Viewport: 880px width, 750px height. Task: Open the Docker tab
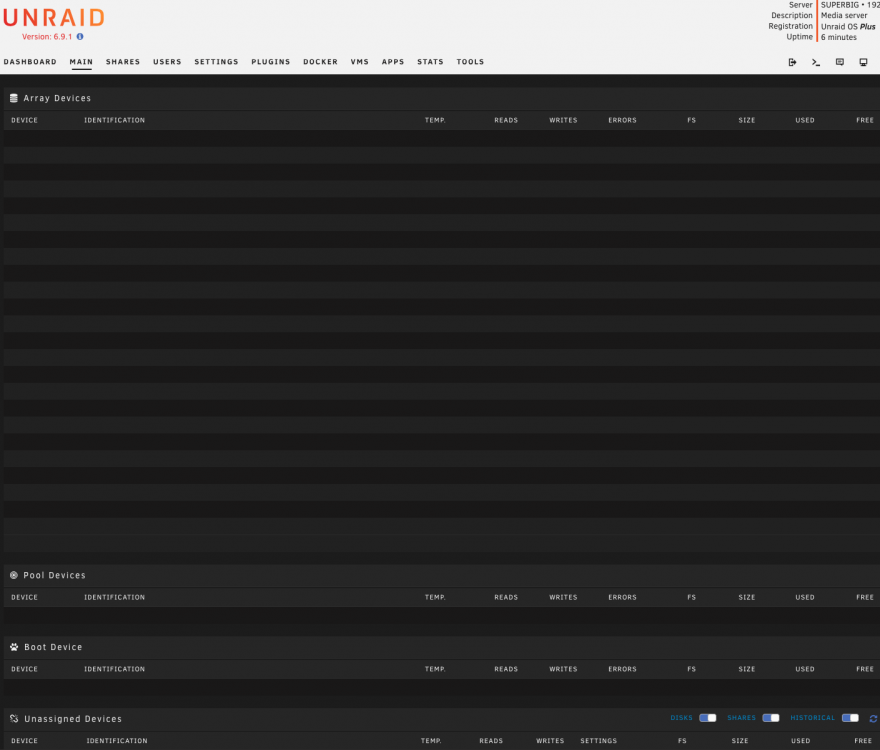point(320,62)
